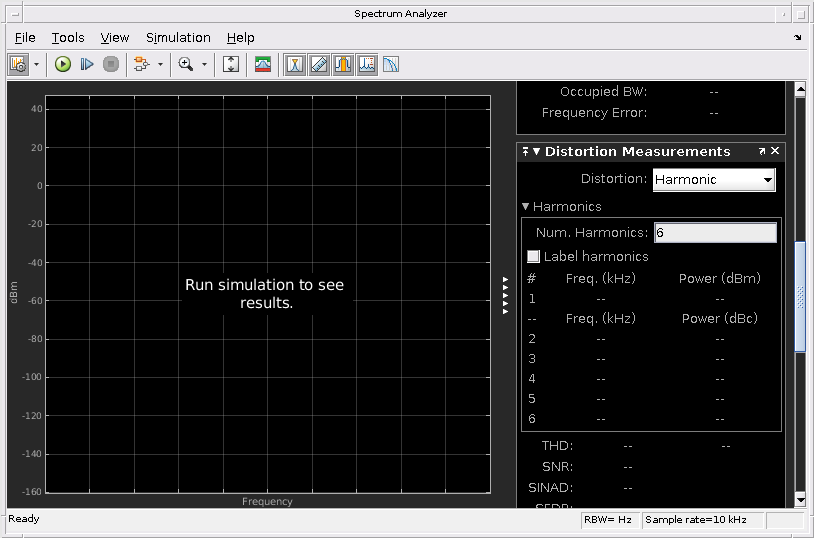This screenshot has height=538, width=814.
Task: Click the CCDF Measurements toolbar icon
Action: click(390, 64)
